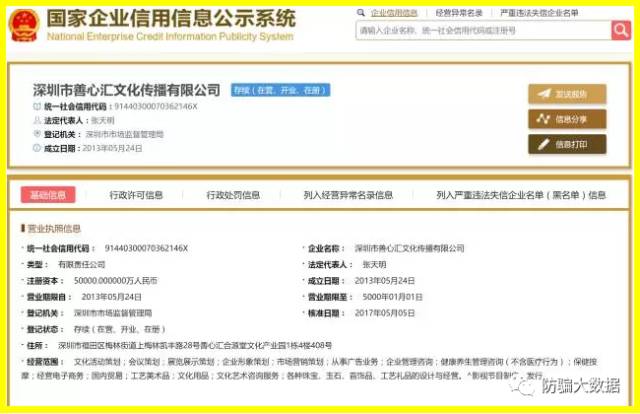This screenshot has width=640, height=414.
Task: Click the company name heading 深圳市善心汇文化传播有限公司
Action: [127, 90]
